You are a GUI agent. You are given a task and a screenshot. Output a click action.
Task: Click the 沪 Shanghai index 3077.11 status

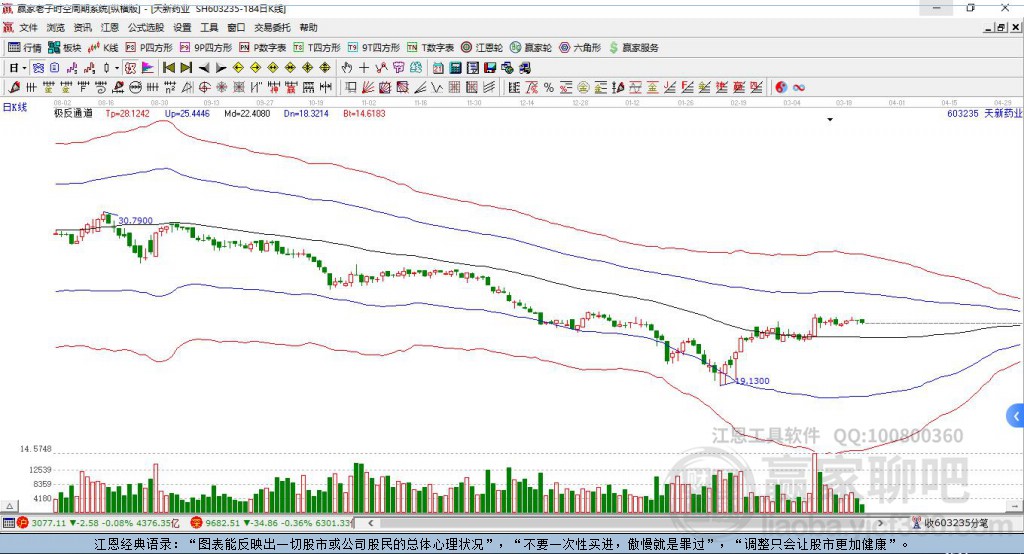coord(98,523)
